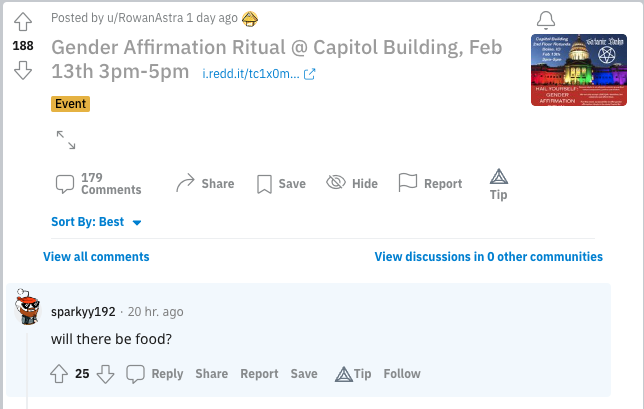Viewport: 644px width, 409px height.
Task: Downvote the post below the 188 score
Action: tap(23, 70)
